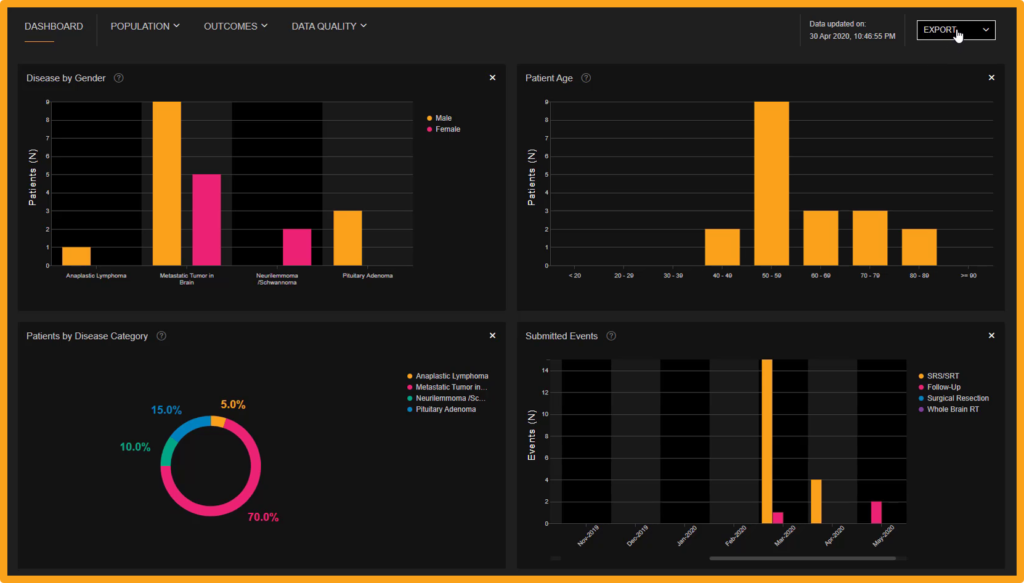Toggle Follow-Up in Submitted Events legend

pos(943,387)
